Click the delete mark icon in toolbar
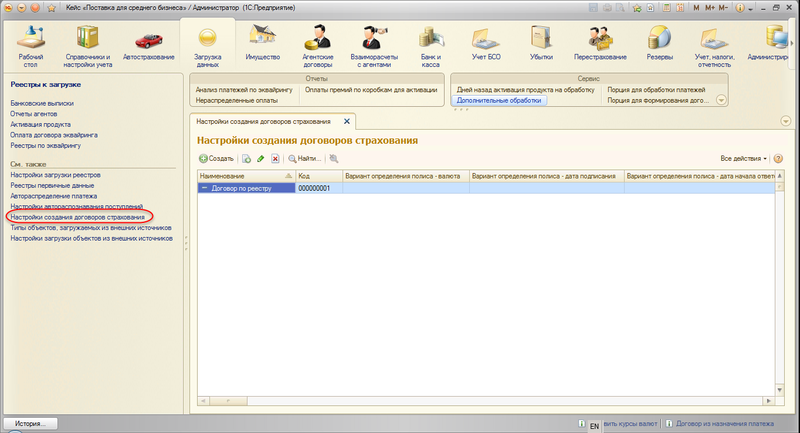The image size is (800, 433). [275, 158]
